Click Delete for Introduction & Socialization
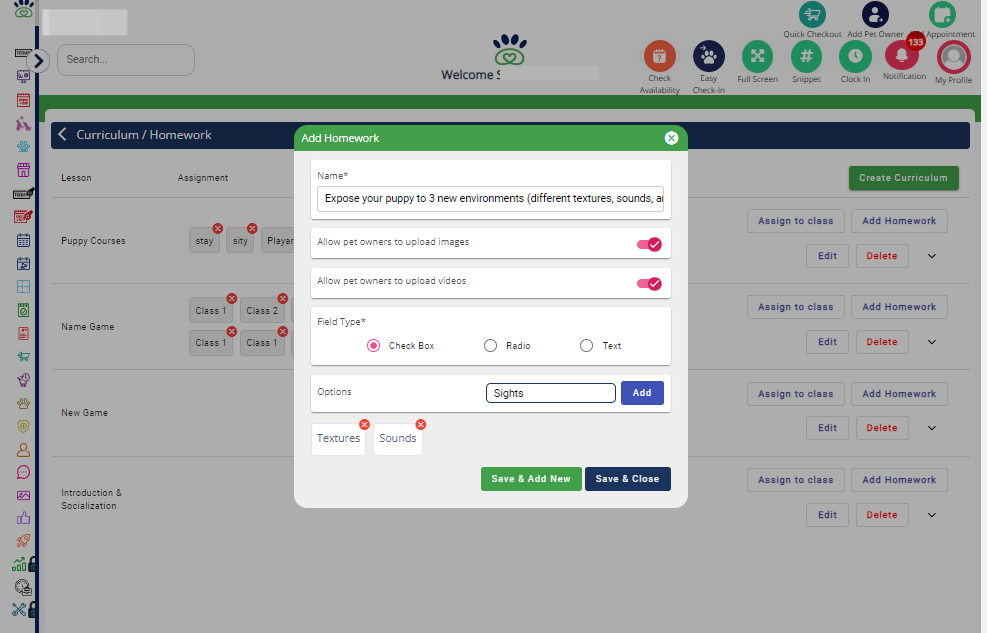This screenshot has width=987, height=633. [x=882, y=515]
